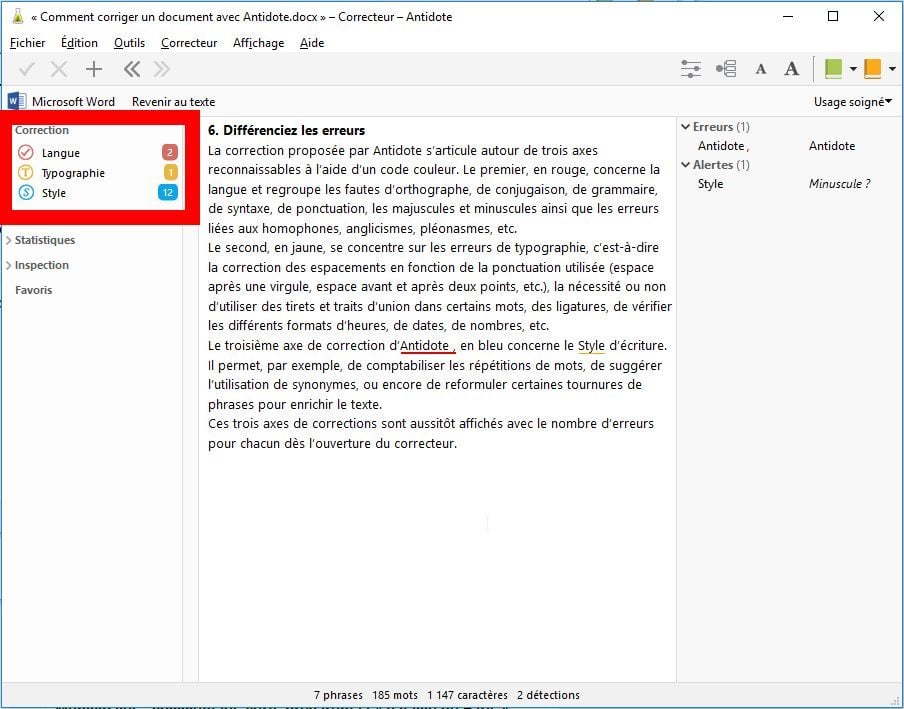Click the suggested correction 'Antidote' in right list
The width and height of the screenshot is (904, 709).
click(832, 146)
